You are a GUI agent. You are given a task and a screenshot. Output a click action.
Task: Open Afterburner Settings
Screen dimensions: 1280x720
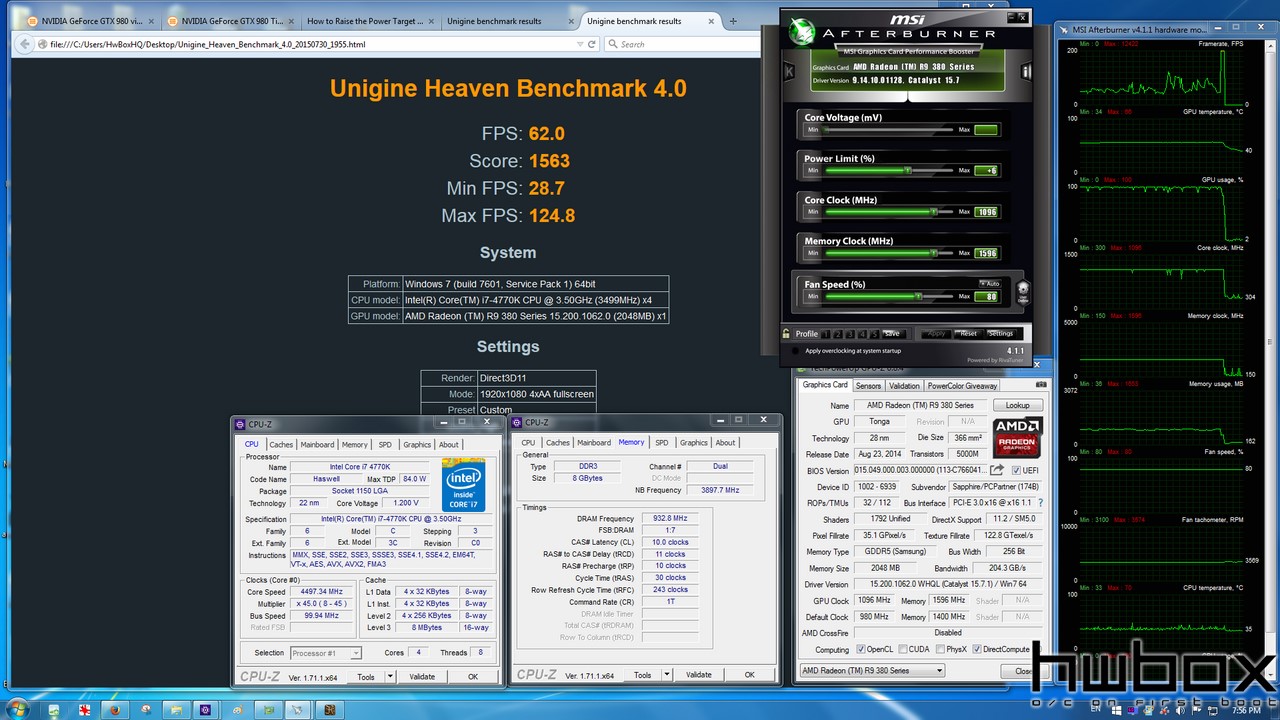[1000, 333]
